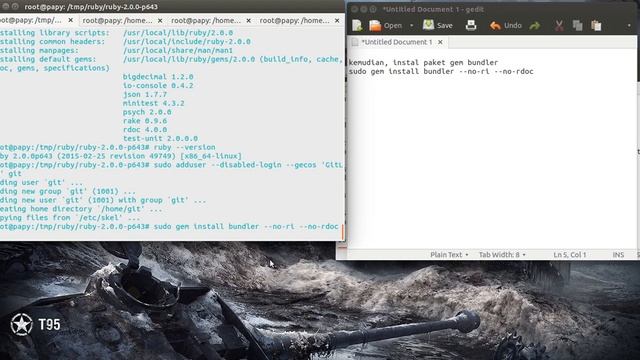Cut selection with the scissors icon
This screenshot has width=640, height=360.
coord(559,26)
